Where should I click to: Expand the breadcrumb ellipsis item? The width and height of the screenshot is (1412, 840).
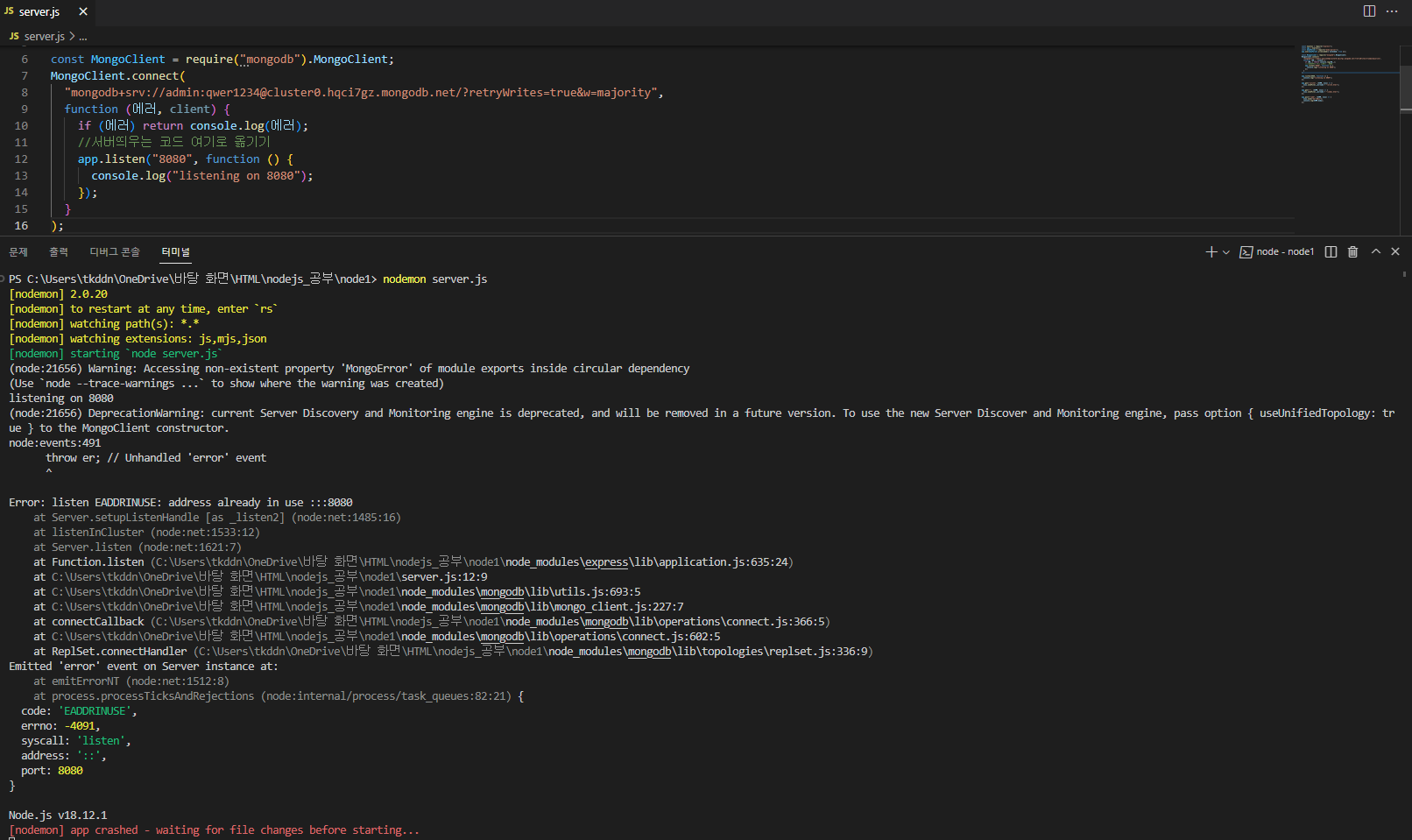coord(83,36)
